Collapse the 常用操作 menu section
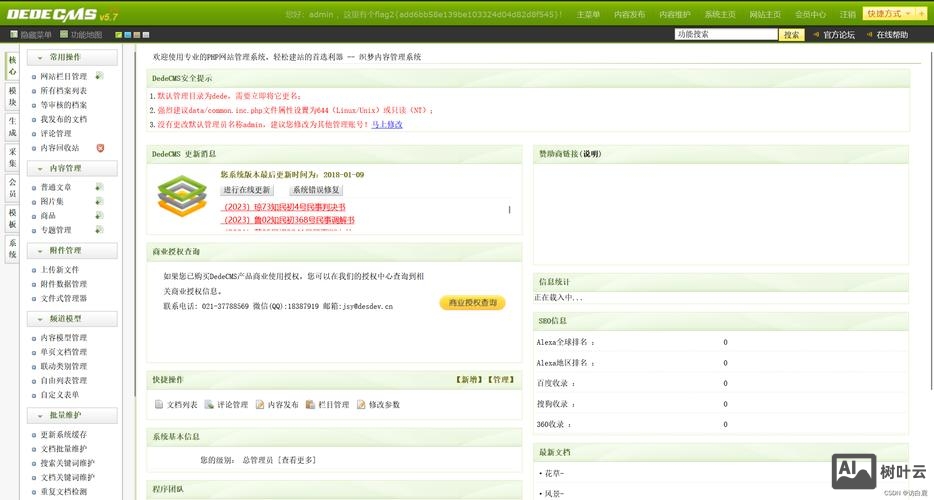This screenshot has width=934, height=500. tap(72, 57)
